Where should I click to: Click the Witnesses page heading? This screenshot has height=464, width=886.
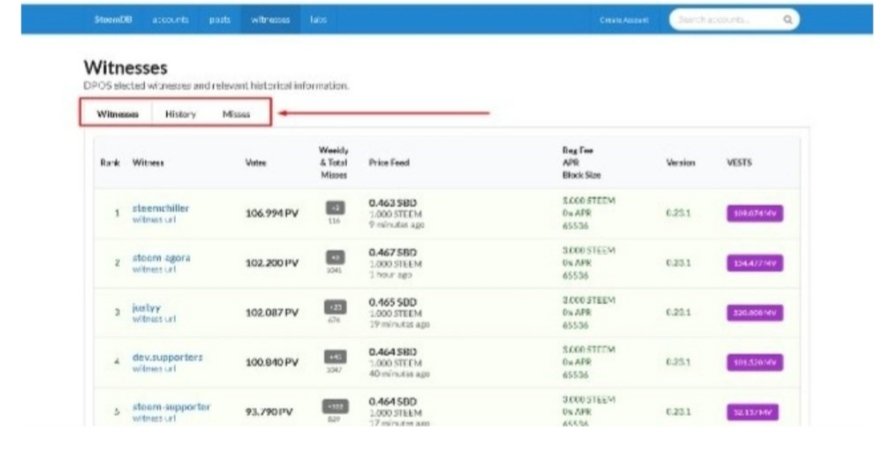point(125,68)
